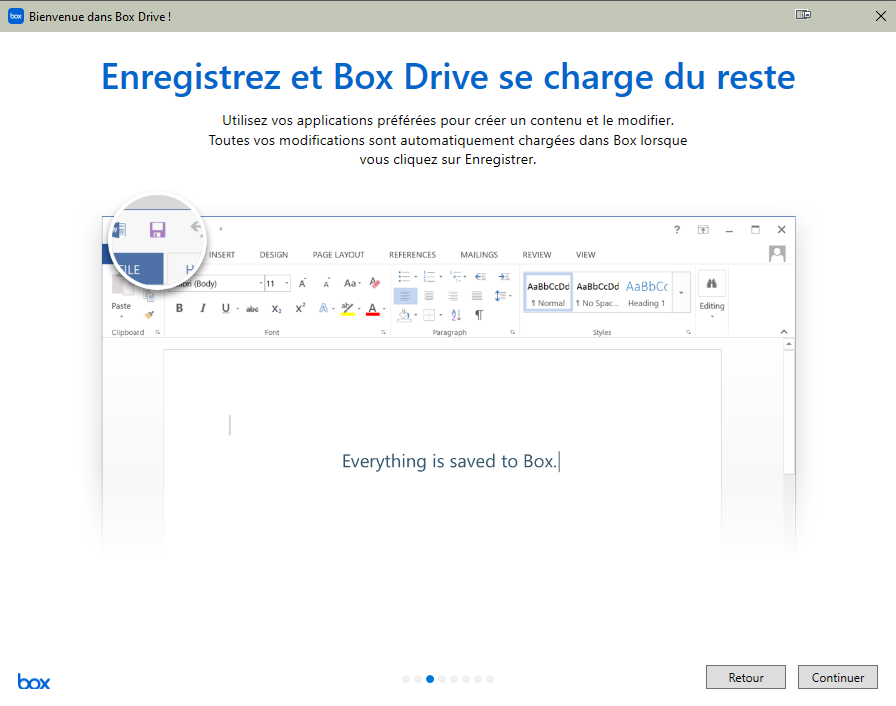Image resolution: width=896 pixels, height=706 pixels.
Task: Open the font name (Body) dropdown
Action: tap(261, 283)
